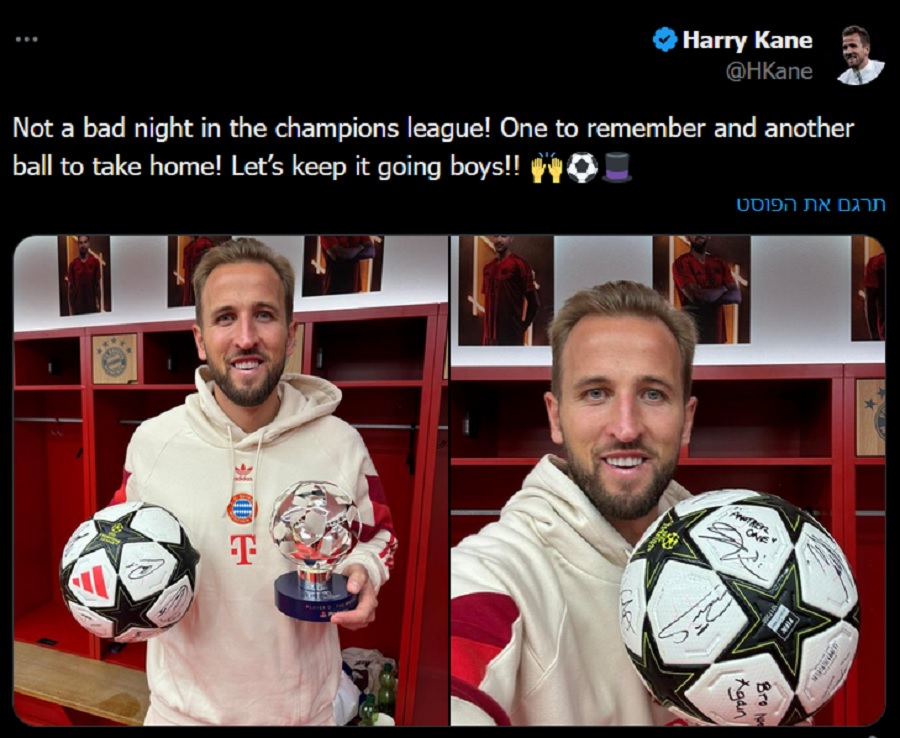Click the top hat emoji
Image resolution: width=900 pixels, height=738 pixels.
pyautogui.click(x=617, y=168)
